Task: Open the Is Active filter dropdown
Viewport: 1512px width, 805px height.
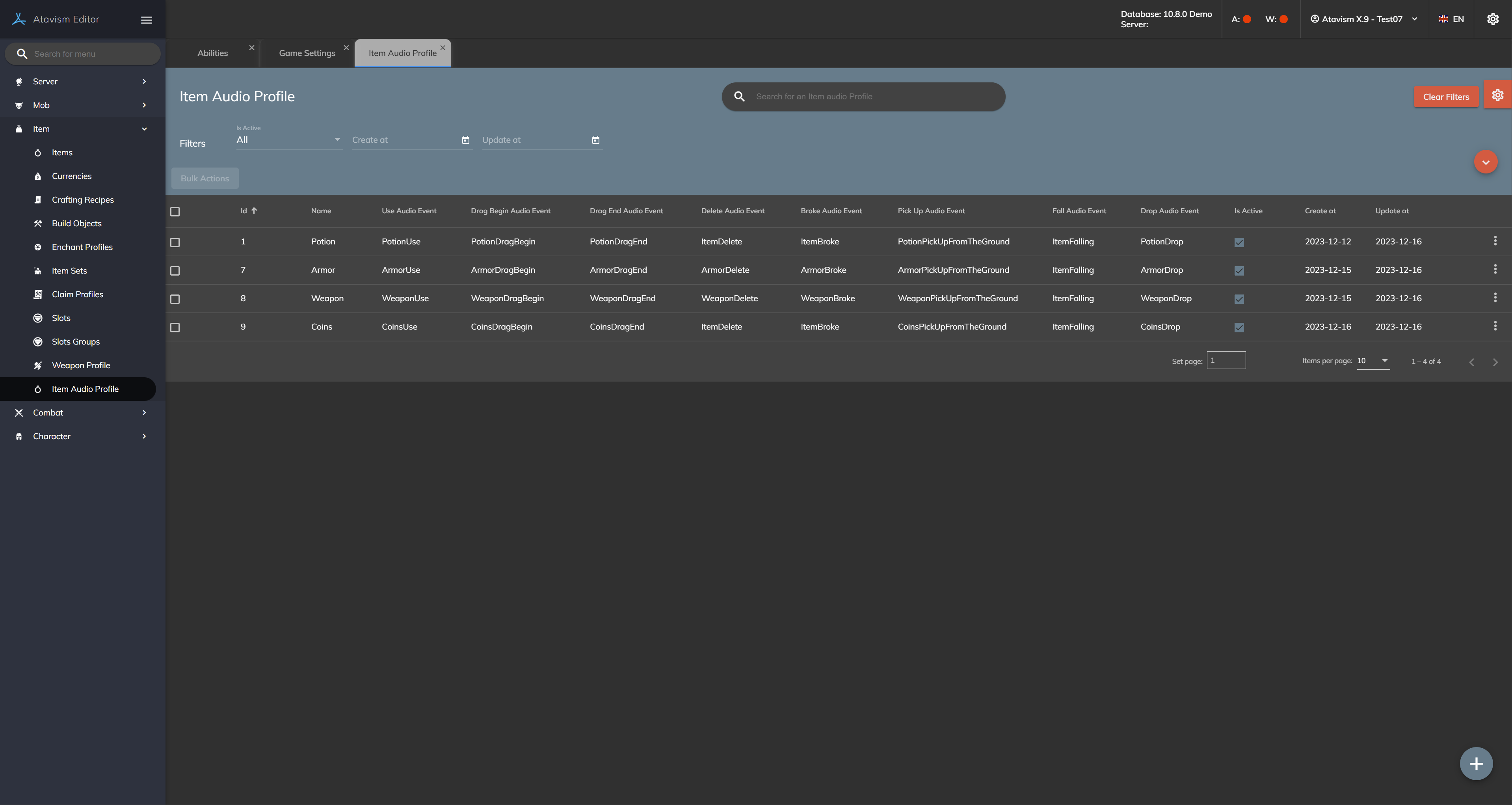Action: pyautogui.click(x=288, y=140)
